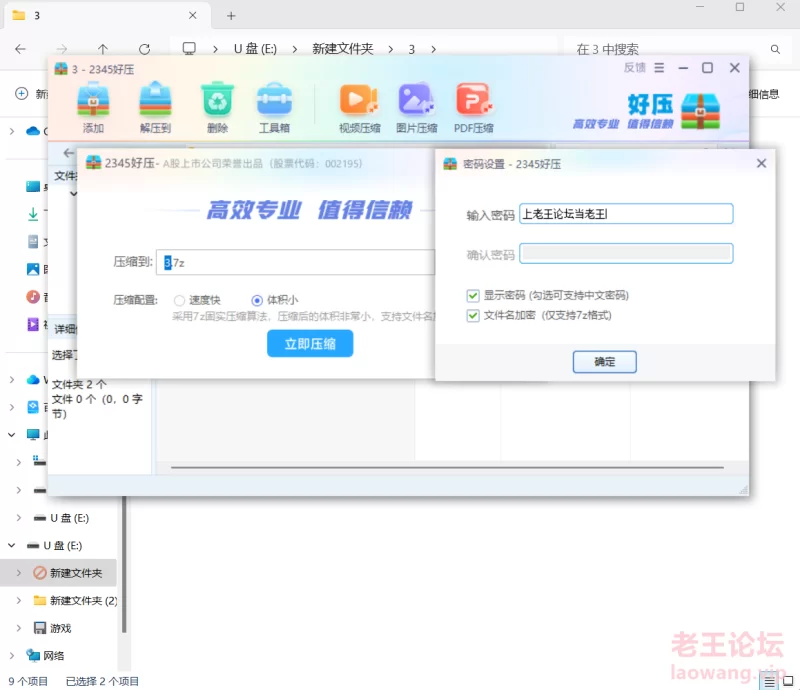The width and height of the screenshot is (800, 690).
Task: Go back using the arrow inside 好压 file list
Action: pos(69,153)
